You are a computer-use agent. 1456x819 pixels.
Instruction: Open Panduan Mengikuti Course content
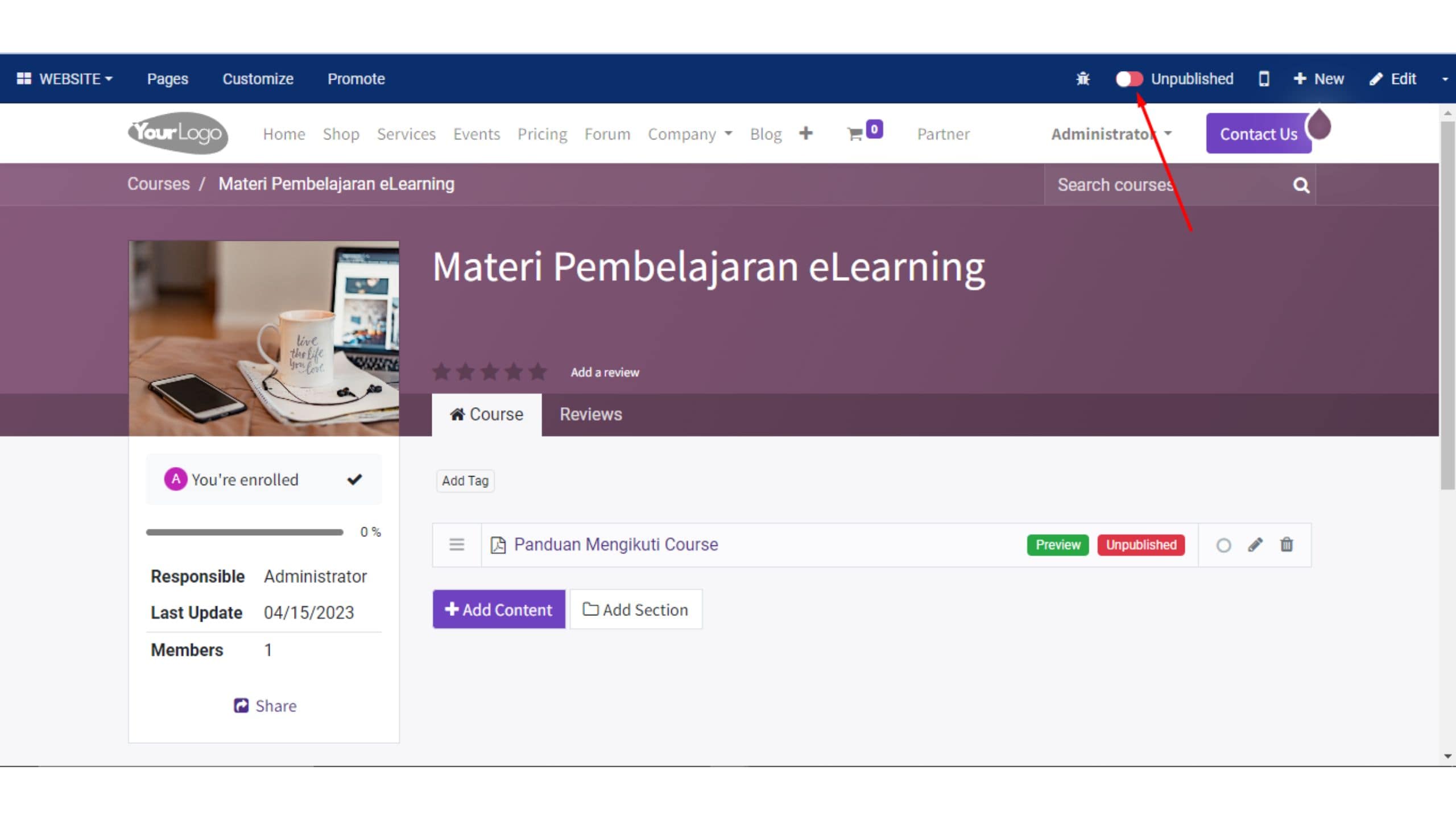[x=616, y=545]
